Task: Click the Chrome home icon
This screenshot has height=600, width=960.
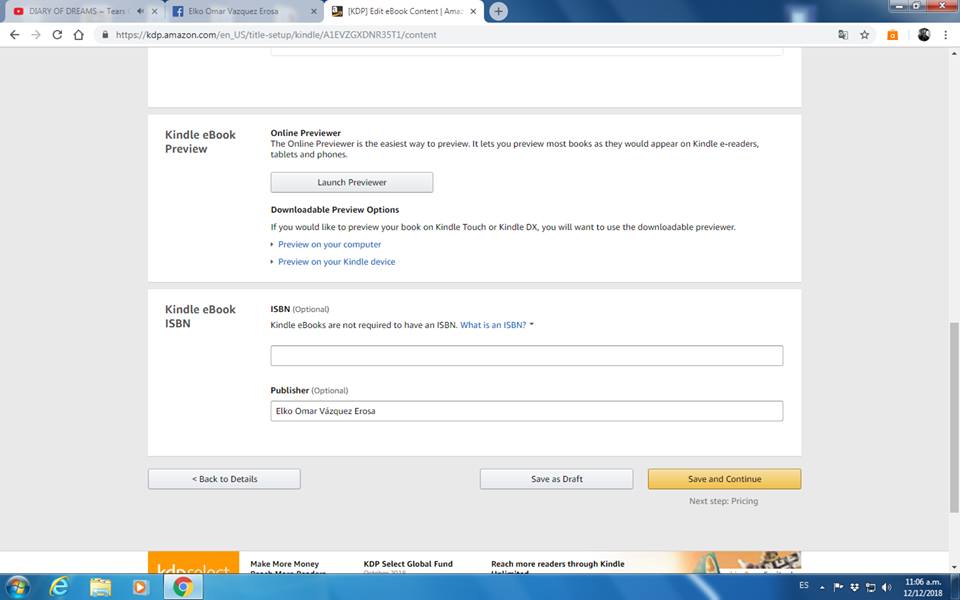Action: [80, 34]
